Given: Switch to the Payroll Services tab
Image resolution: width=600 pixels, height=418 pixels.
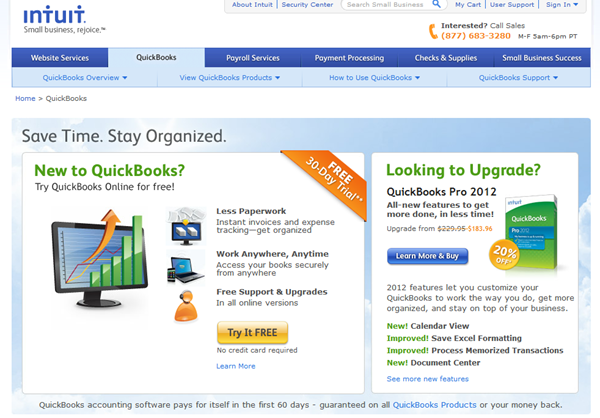Looking at the screenshot, I should coord(253,58).
